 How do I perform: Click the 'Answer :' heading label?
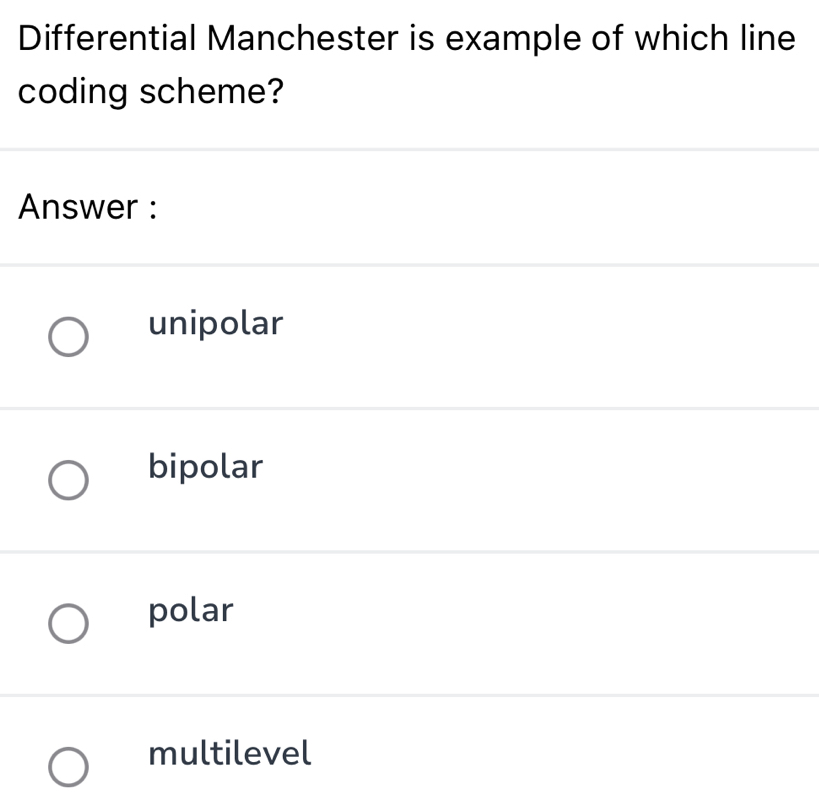(91, 208)
